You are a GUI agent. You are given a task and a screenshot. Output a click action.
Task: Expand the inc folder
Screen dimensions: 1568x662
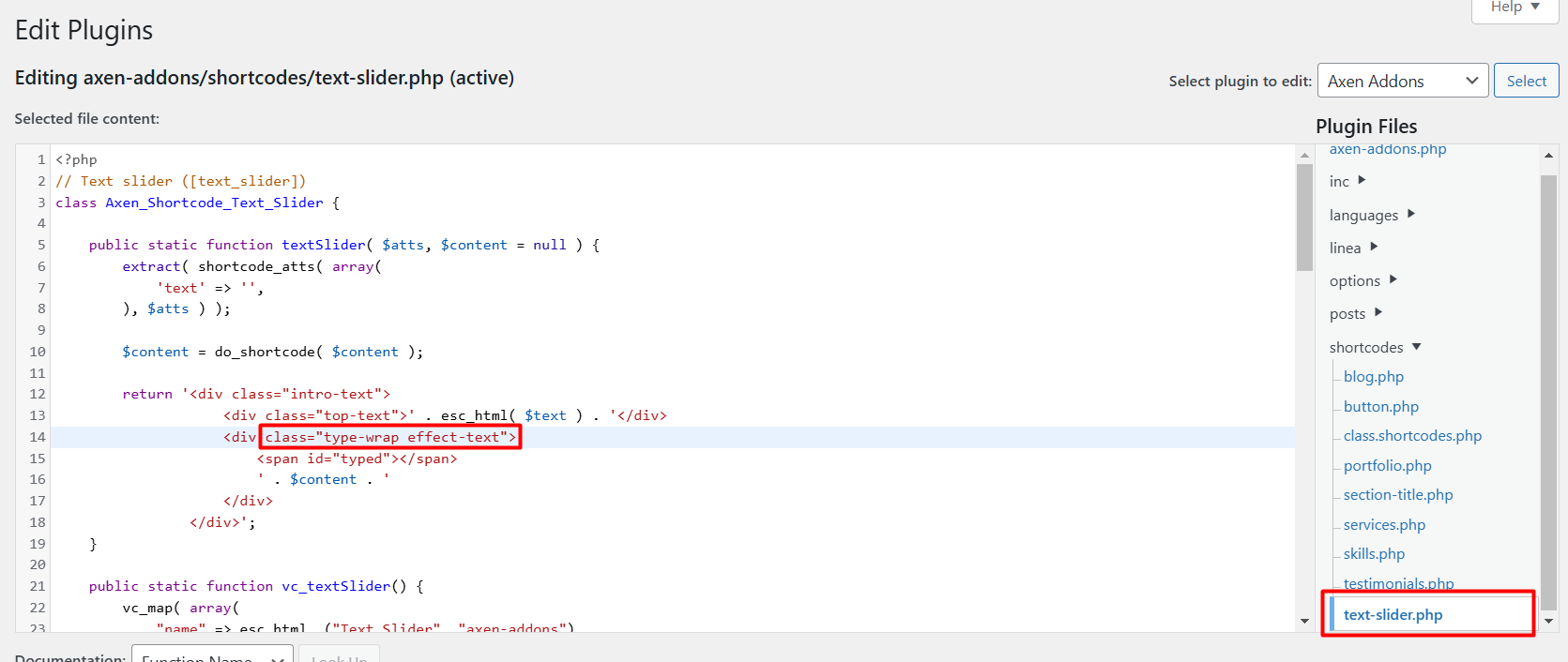pyautogui.click(x=1347, y=181)
